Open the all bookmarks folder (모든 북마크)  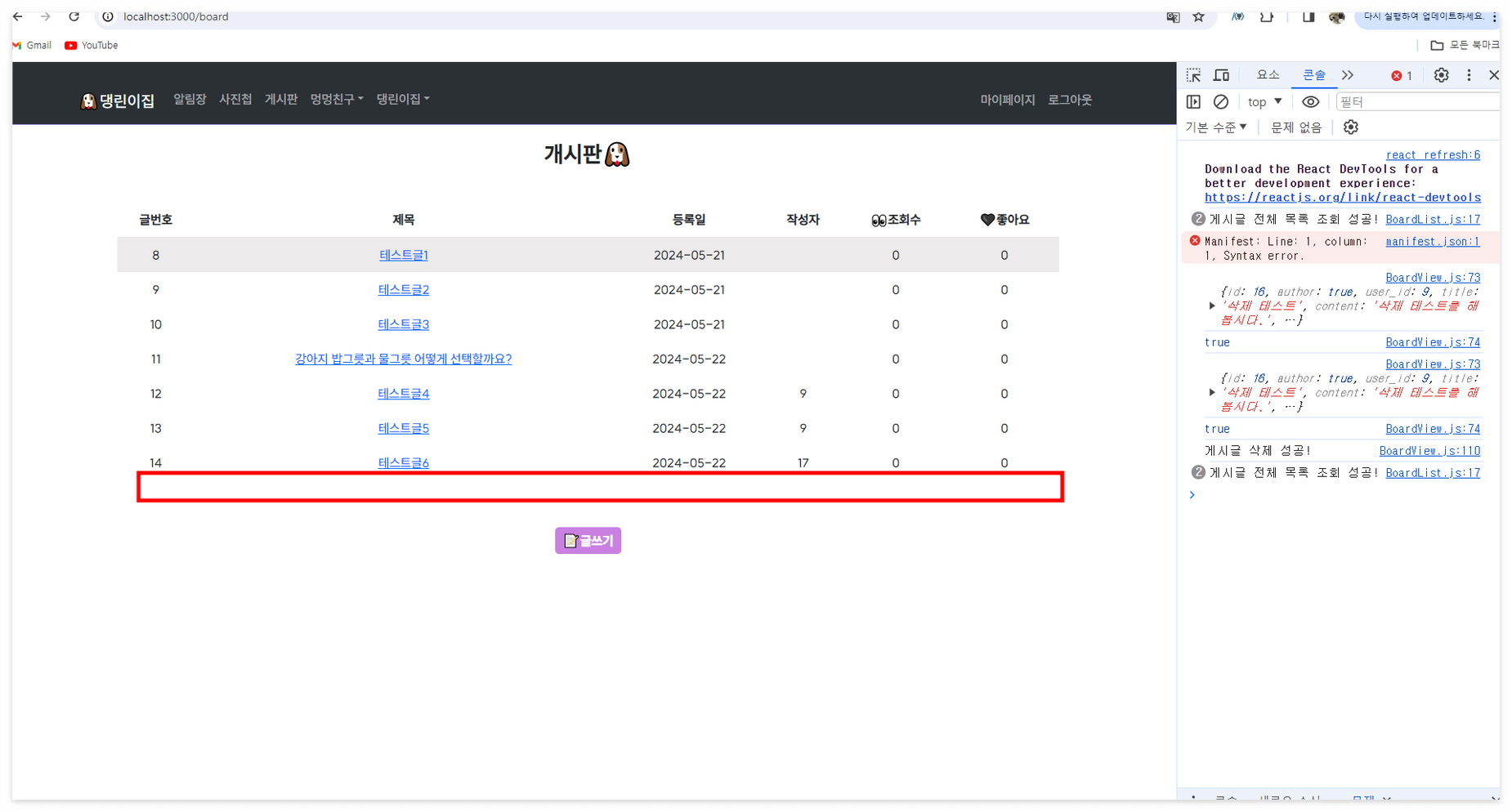1465,46
